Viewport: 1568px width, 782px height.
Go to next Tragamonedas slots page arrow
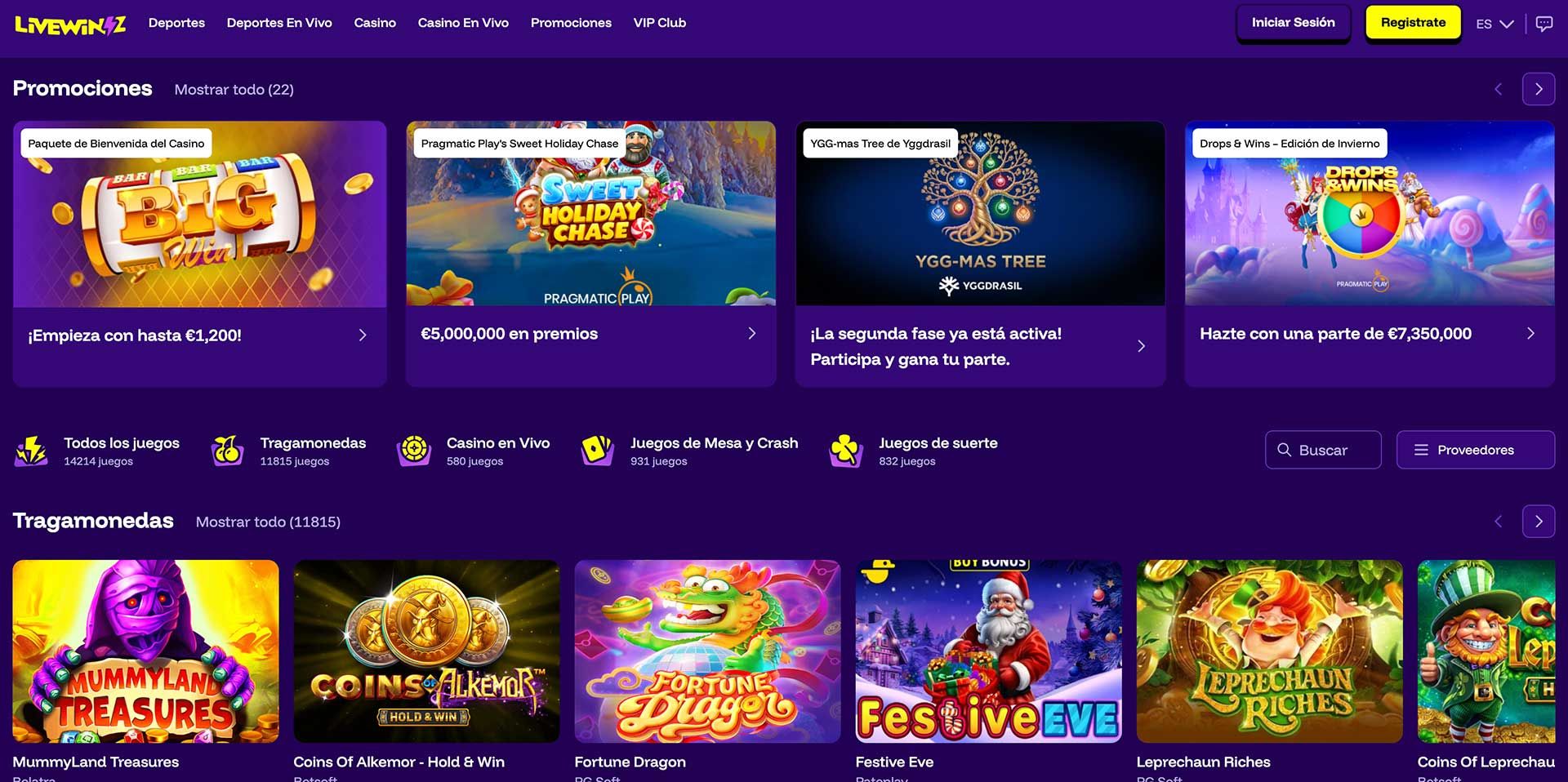coord(1539,522)
